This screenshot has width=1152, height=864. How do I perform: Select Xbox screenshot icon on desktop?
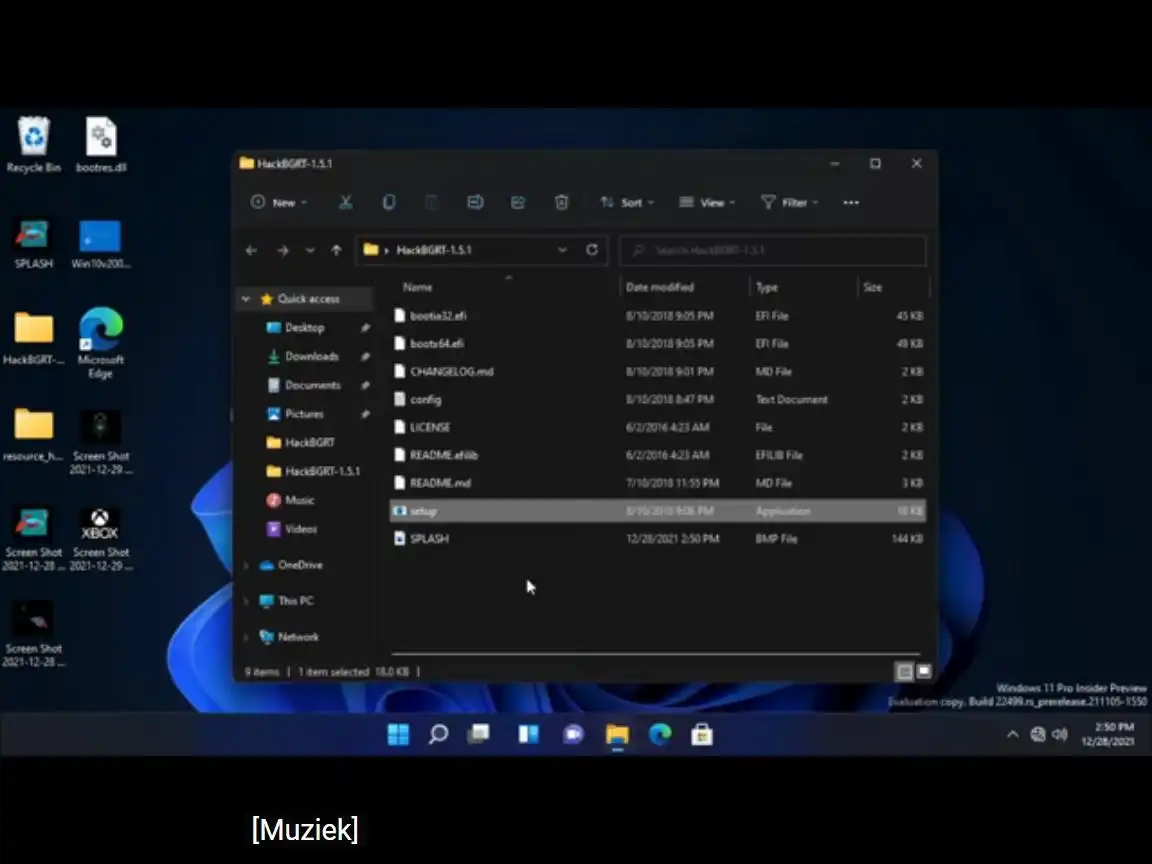click(x=101, y=539)
